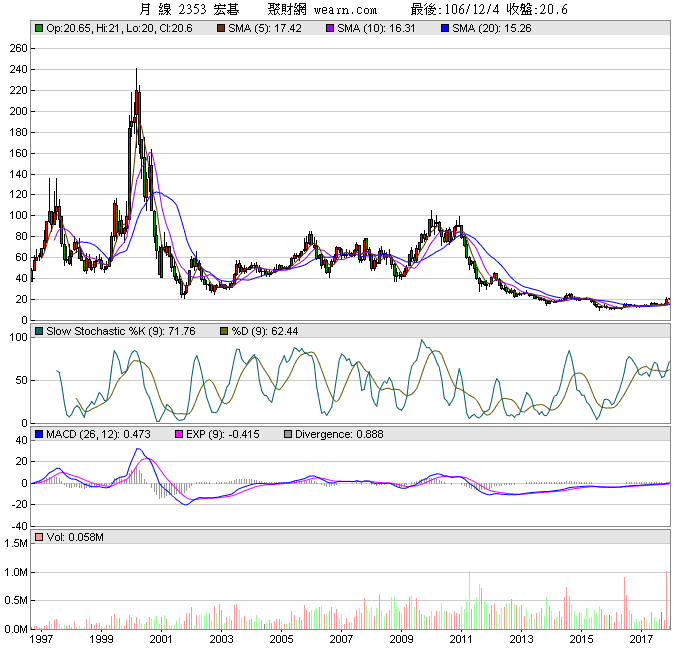Click the 1.5M volume axis label

(16, 543)
